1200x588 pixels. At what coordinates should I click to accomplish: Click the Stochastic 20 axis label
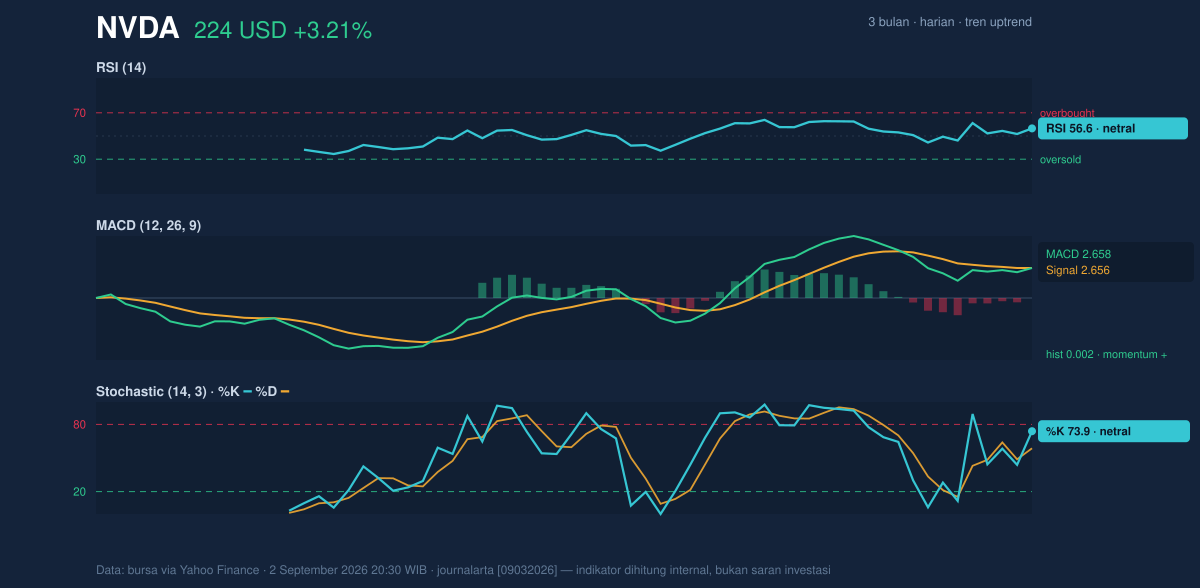pyautogui.click(x=79, y=491)
